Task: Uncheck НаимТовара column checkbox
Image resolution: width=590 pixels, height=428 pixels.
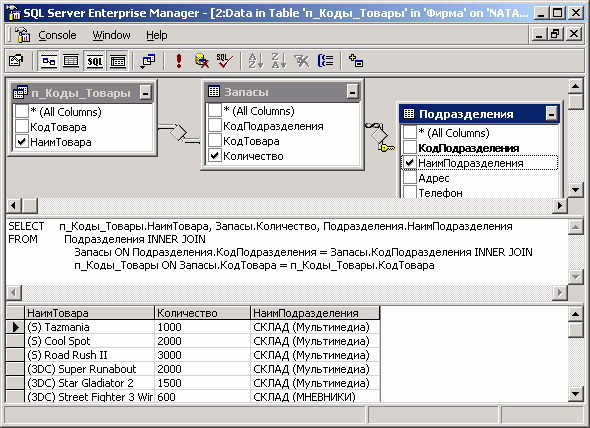Action: [x=22, y=142]
